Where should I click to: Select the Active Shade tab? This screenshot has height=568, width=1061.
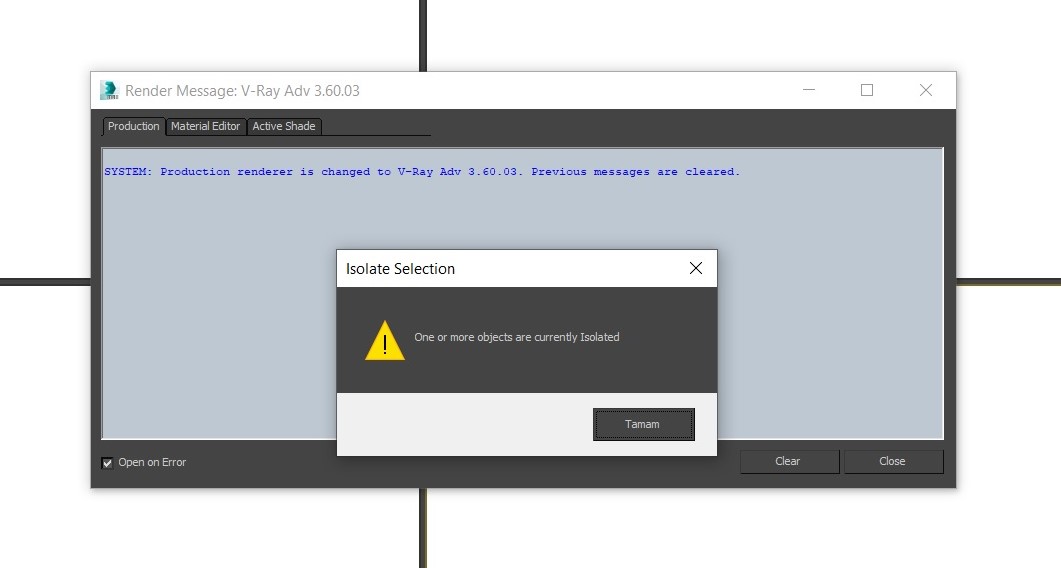pyautogui.click(x=284, y=126)
